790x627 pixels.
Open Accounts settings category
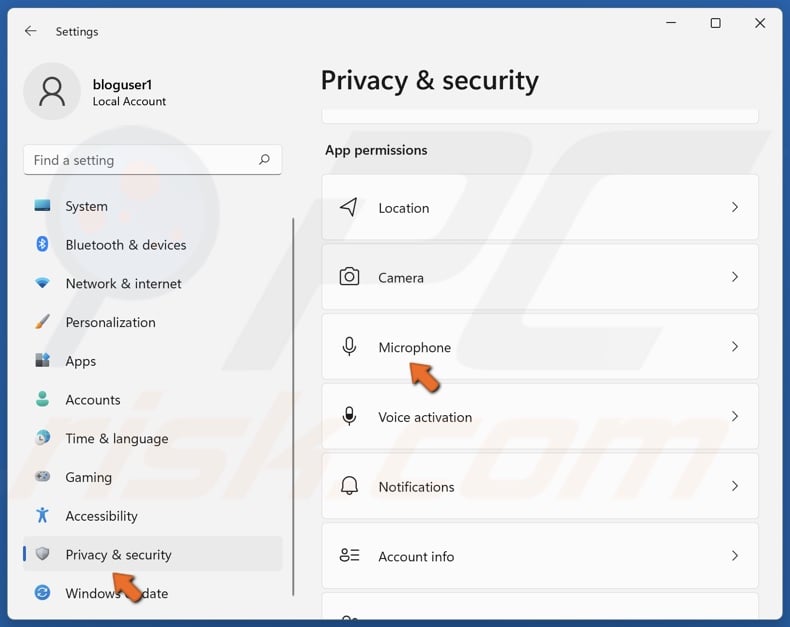tap(153, 400)
